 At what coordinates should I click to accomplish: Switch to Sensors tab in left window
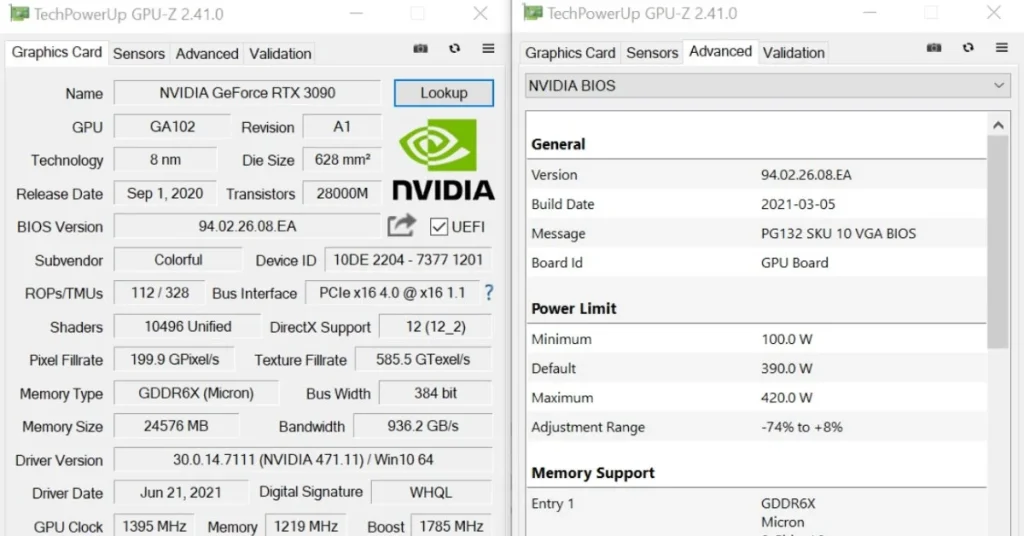138,54
